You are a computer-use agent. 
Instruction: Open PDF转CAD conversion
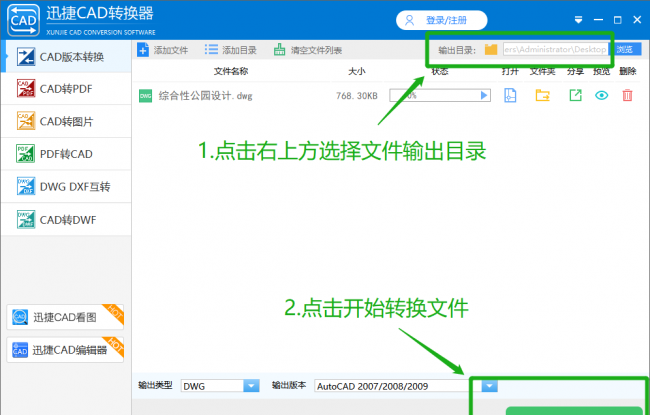click(66, 154)
